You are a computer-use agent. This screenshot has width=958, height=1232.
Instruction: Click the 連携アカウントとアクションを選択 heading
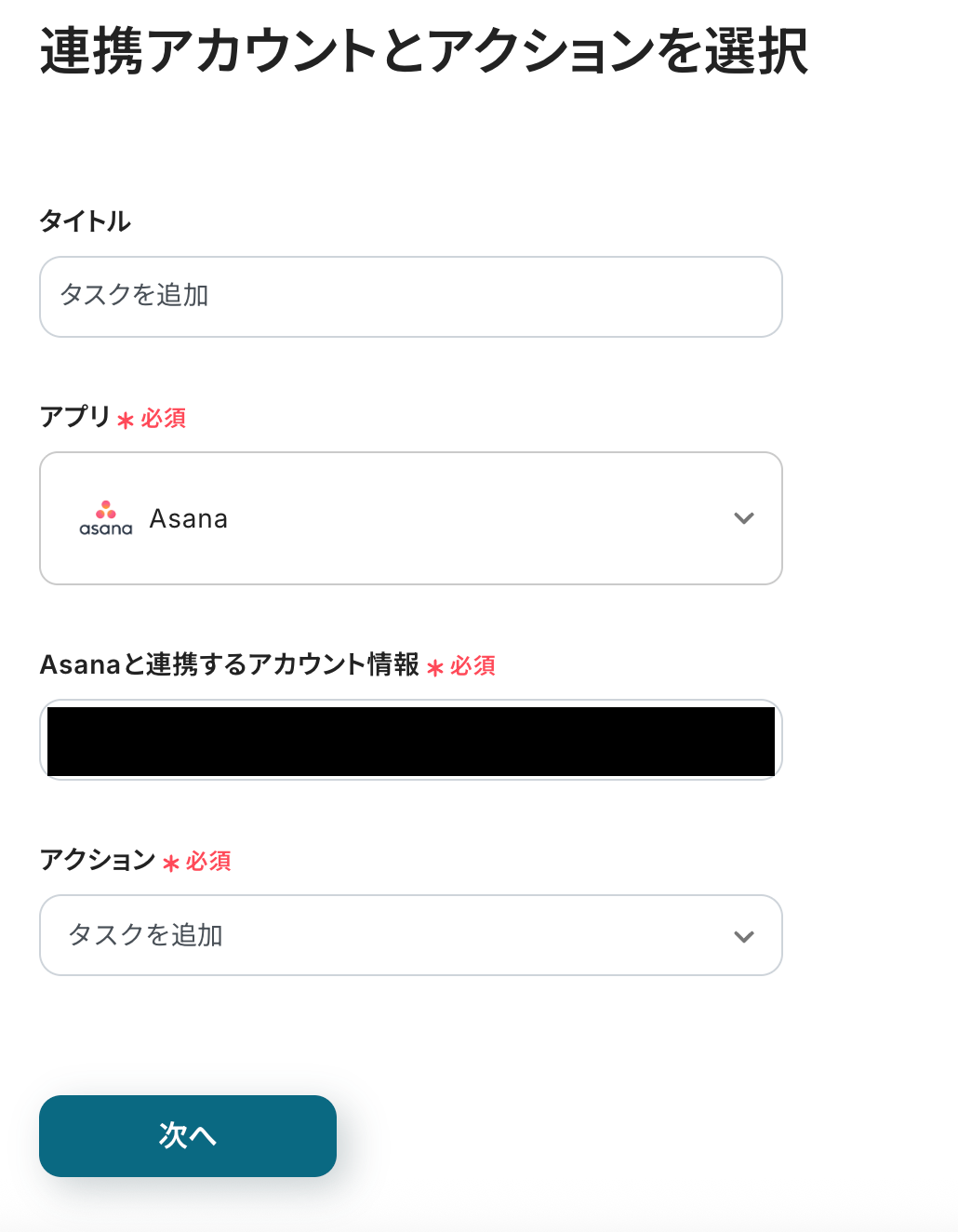point(424,51)
